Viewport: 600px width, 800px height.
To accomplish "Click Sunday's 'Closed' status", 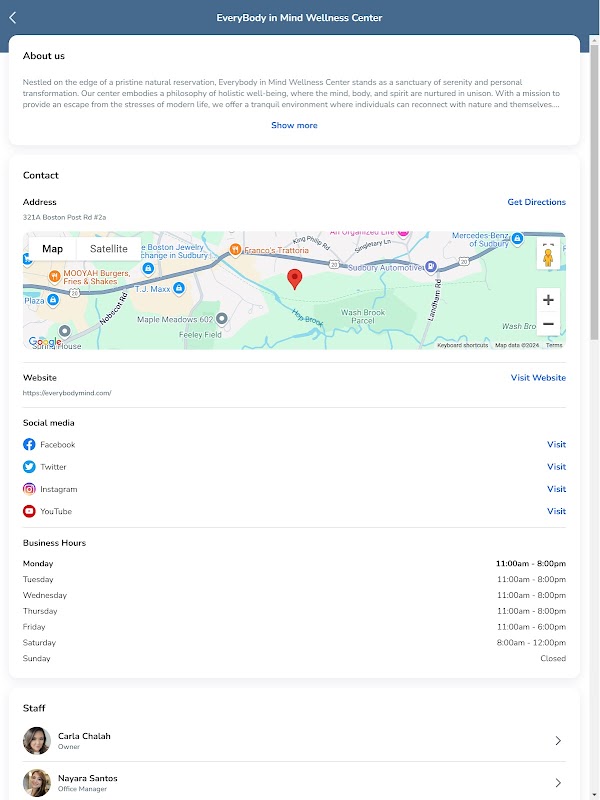I will pos(553,659).
